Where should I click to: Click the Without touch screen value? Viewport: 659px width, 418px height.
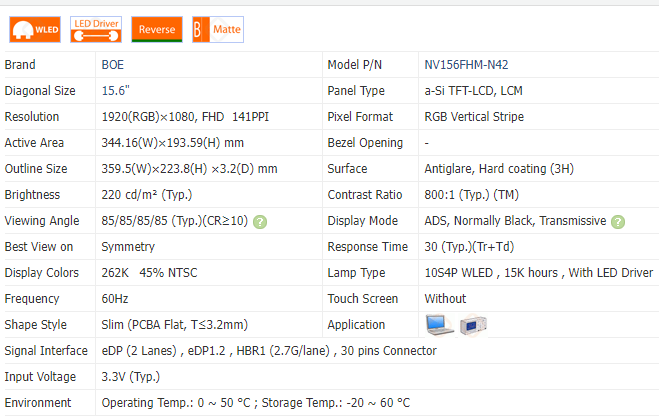(445, 299)
